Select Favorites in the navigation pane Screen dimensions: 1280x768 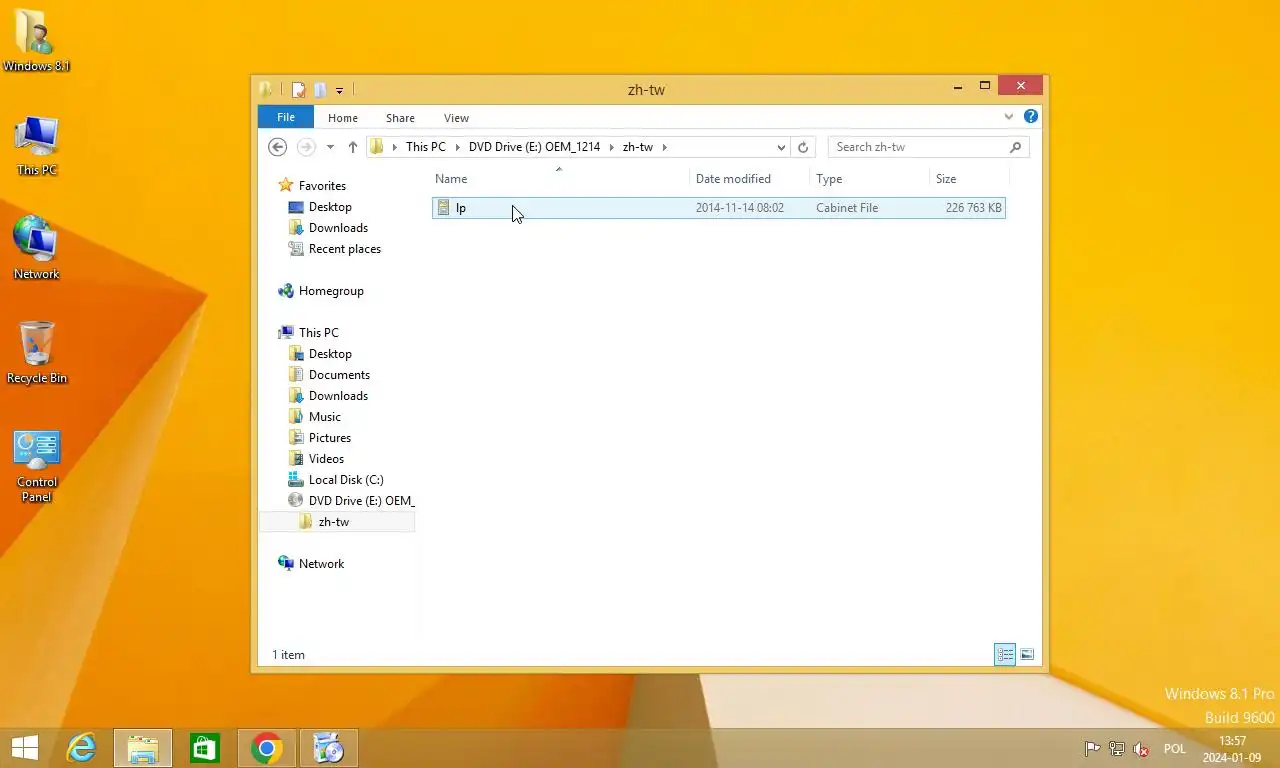[322, 186]
